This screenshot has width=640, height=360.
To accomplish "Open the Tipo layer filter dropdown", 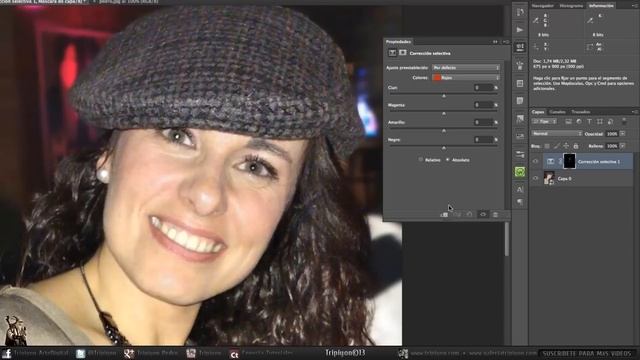I will 544,122.
